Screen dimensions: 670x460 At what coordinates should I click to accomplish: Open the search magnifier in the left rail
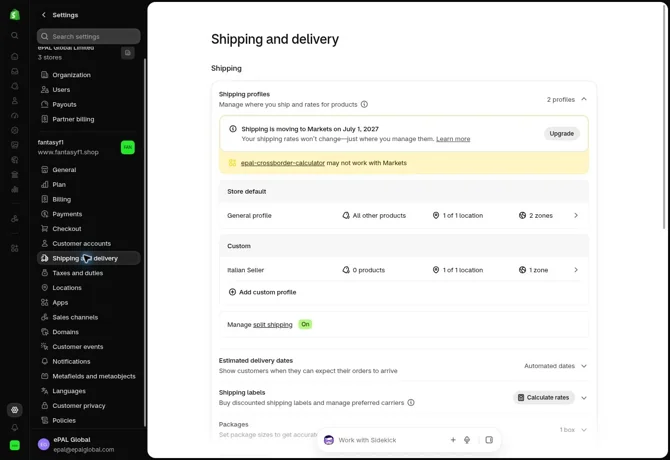tap(15, 35)
